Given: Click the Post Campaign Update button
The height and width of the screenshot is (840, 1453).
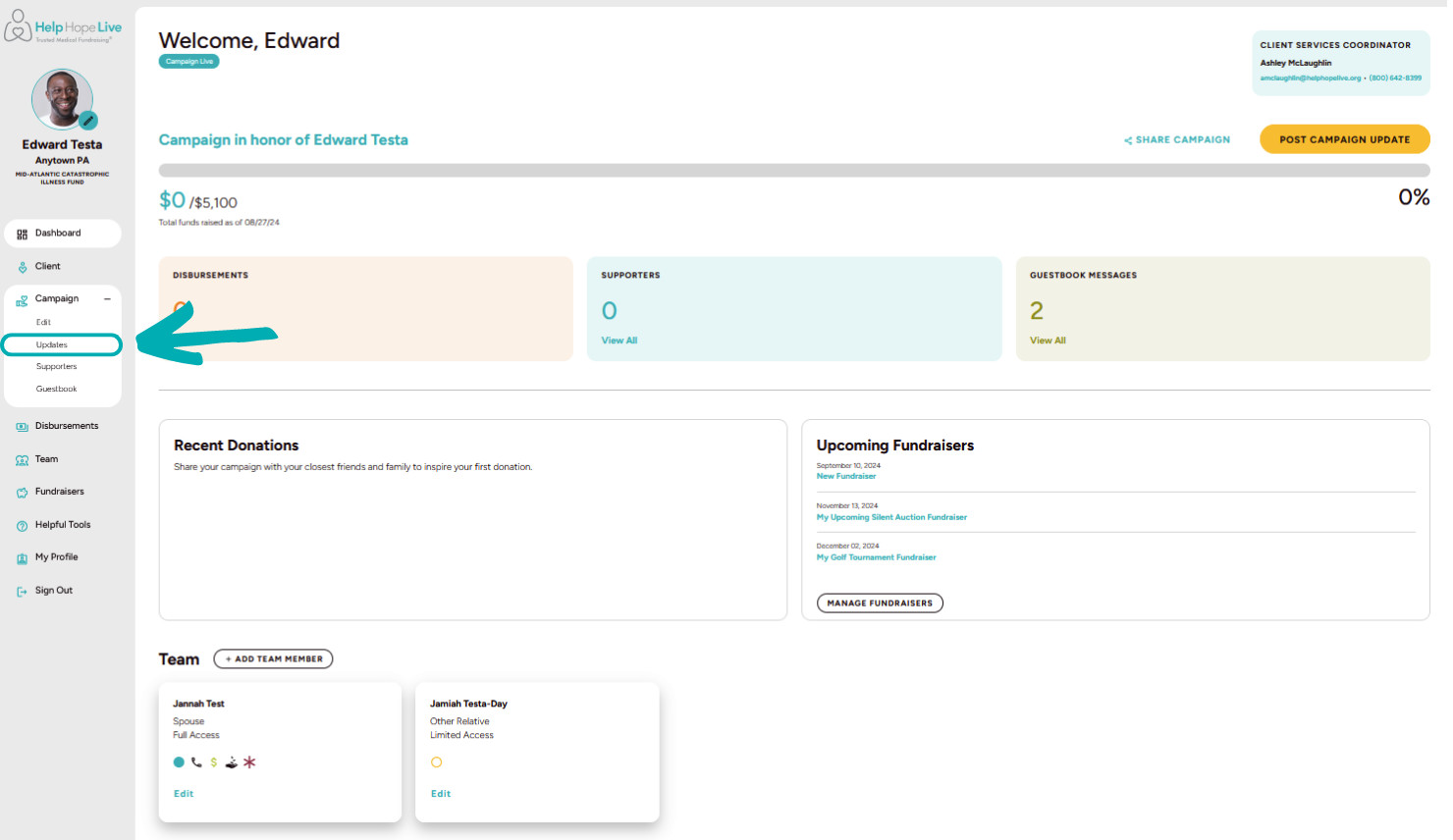Looking at the screenshot, I should click(x=1344, y=138).
